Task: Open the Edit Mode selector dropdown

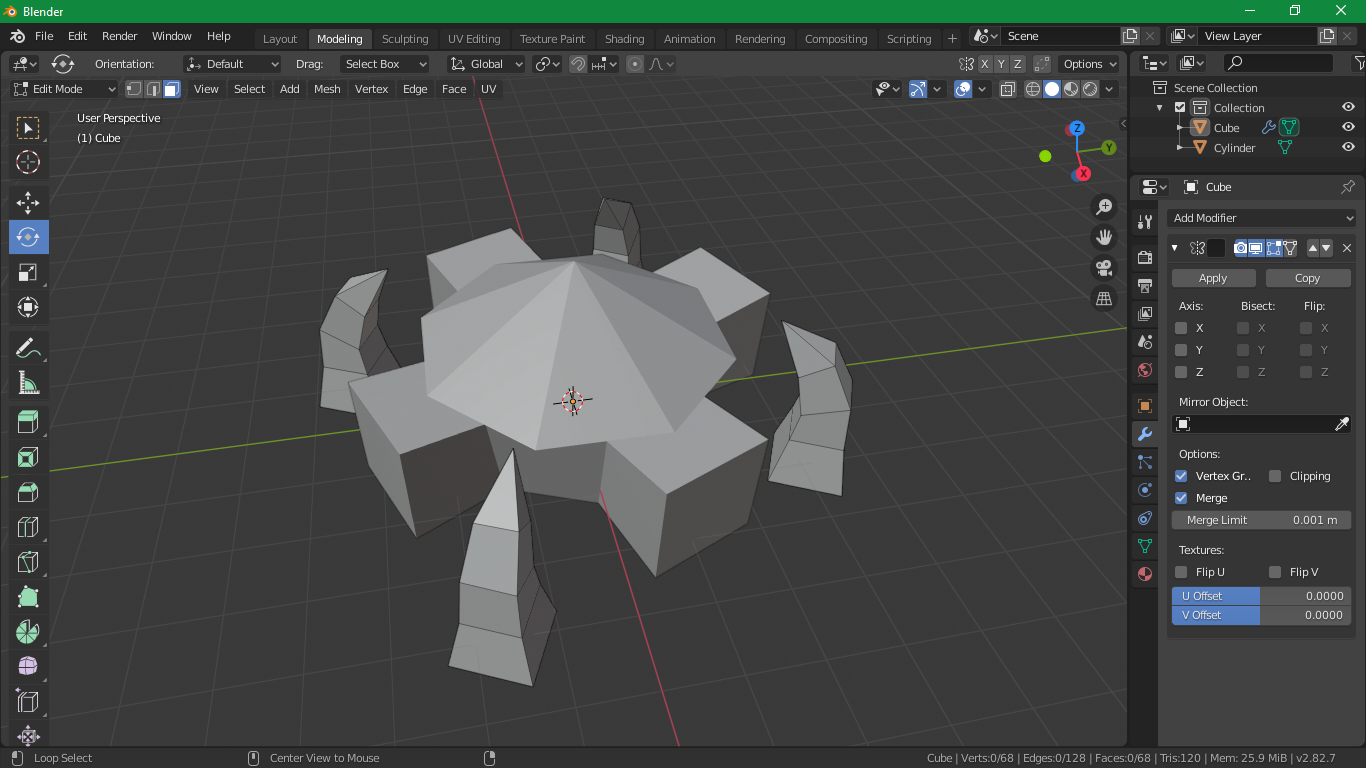Action: [64, 89]
